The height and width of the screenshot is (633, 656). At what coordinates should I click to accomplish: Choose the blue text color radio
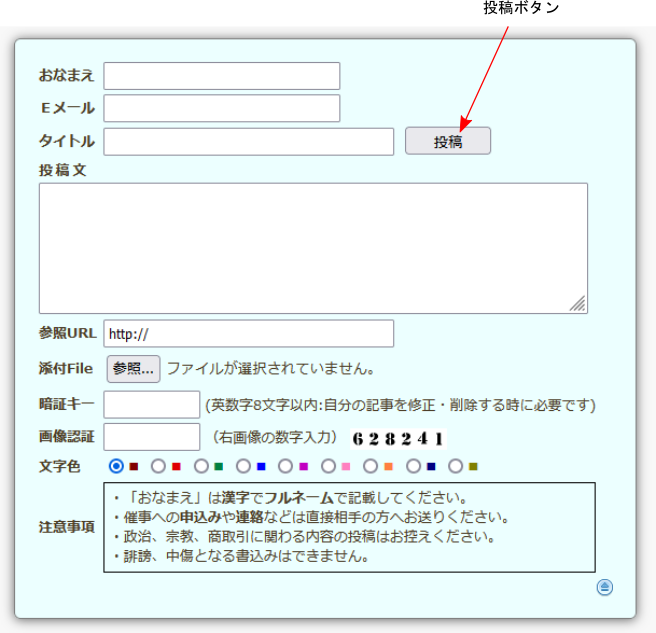pyautogui.click(x=243, y=466)
